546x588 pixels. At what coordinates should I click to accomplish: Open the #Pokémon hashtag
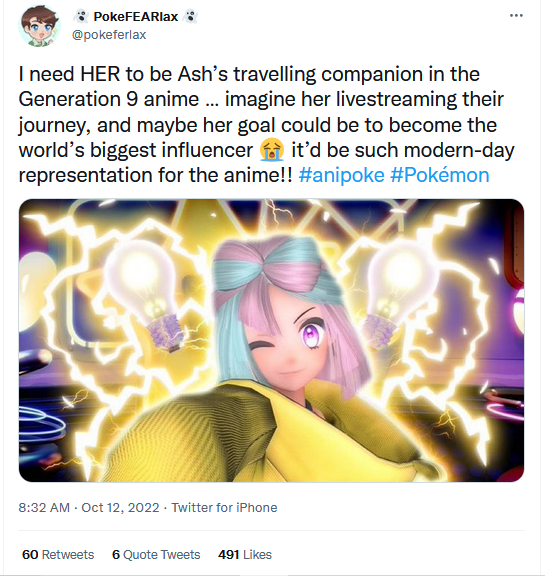click(440, 175)
